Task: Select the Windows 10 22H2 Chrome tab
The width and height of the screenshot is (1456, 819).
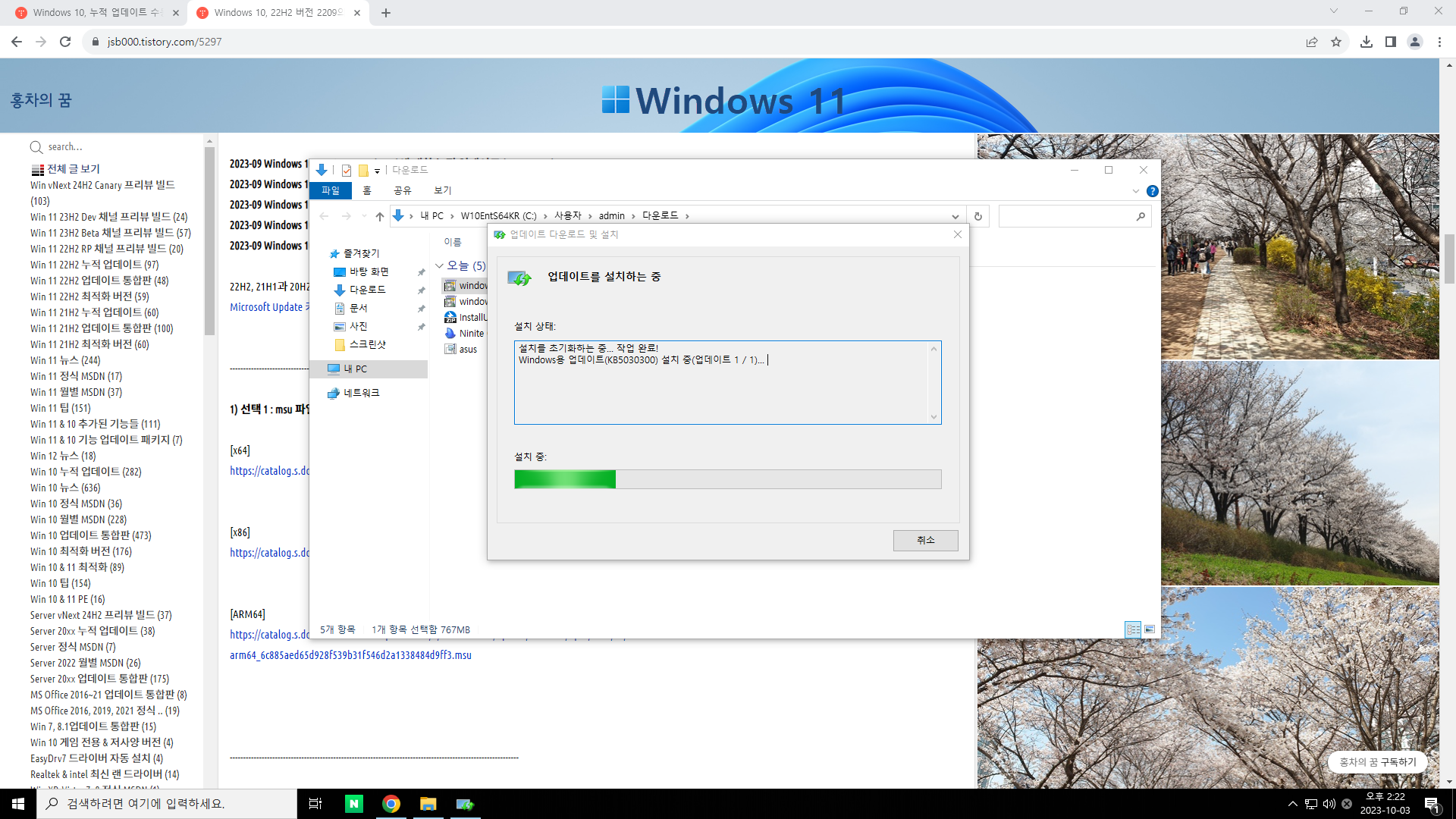Action: point(278,13)
